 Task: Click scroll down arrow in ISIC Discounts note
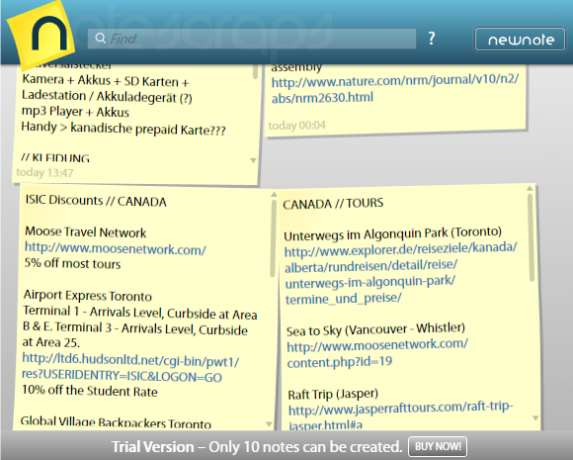point(269,424)
